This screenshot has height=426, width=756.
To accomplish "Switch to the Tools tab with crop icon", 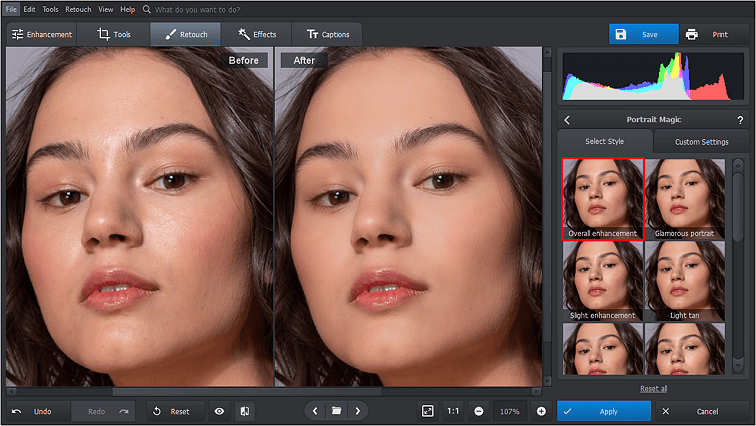I will click(x=114, y=34).
